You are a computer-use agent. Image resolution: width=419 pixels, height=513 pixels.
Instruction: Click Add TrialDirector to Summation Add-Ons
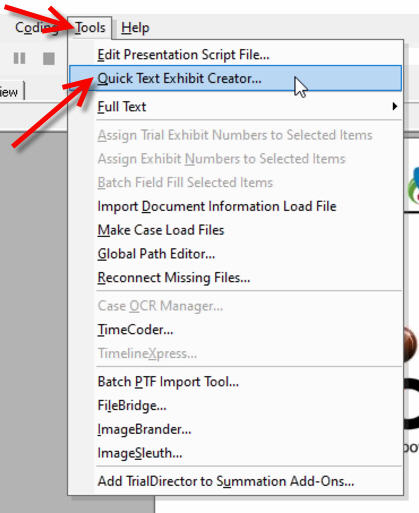235,481
